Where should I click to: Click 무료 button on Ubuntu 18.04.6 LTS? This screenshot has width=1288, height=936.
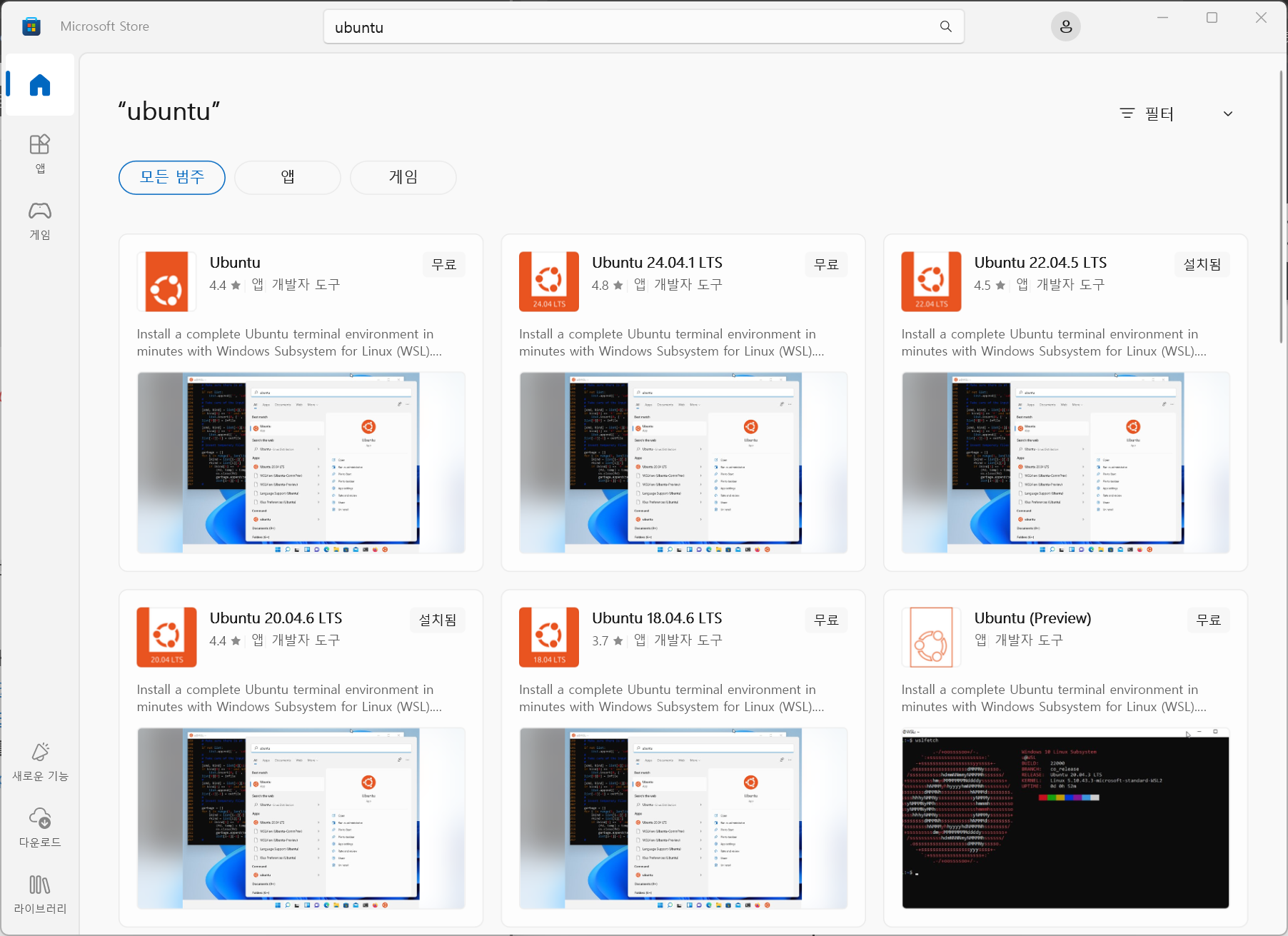coord(827,620)
